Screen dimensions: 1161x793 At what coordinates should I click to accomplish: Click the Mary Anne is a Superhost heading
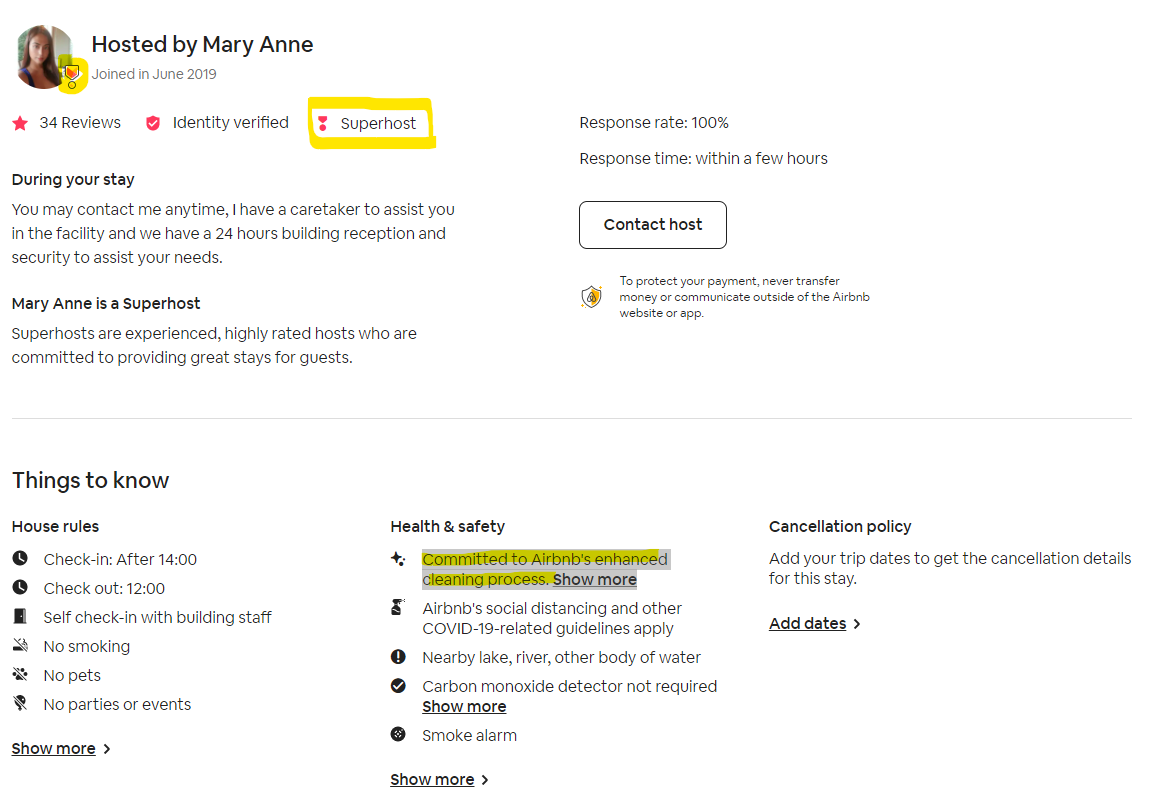[x=106, y=304]
